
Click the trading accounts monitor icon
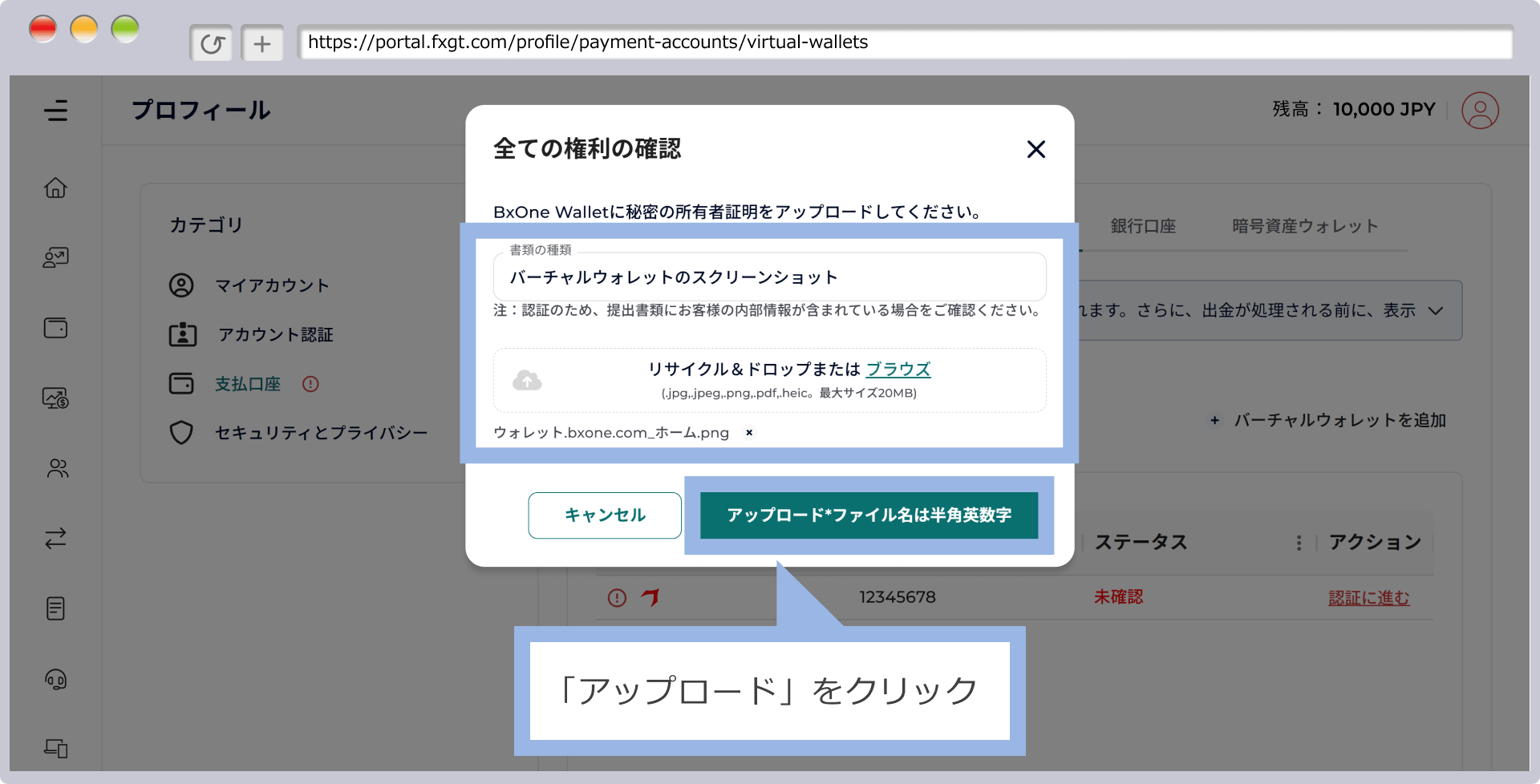(55, 398)
